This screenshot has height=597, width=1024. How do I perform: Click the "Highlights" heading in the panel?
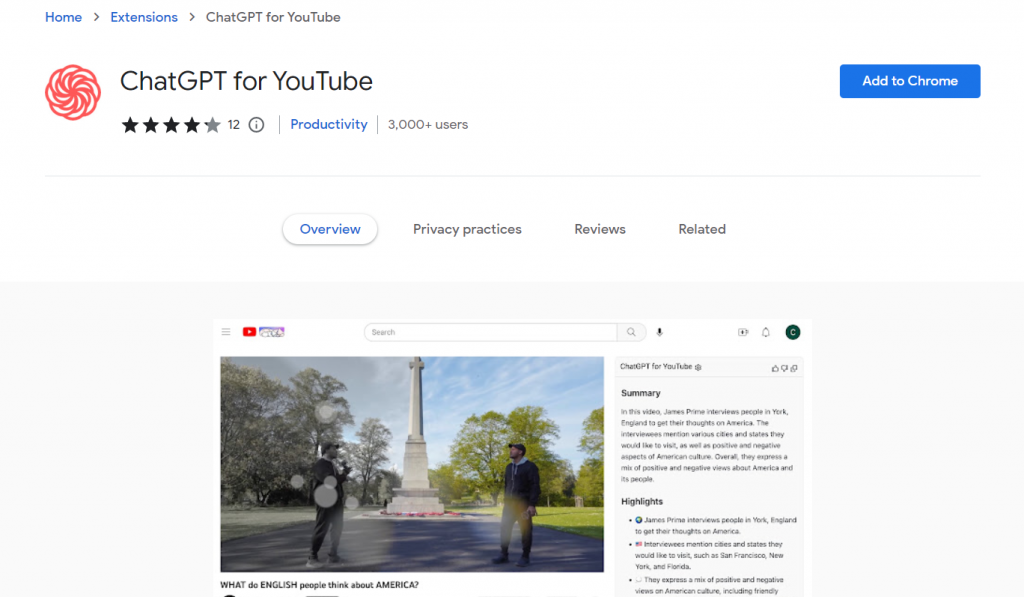coord(642,502)
